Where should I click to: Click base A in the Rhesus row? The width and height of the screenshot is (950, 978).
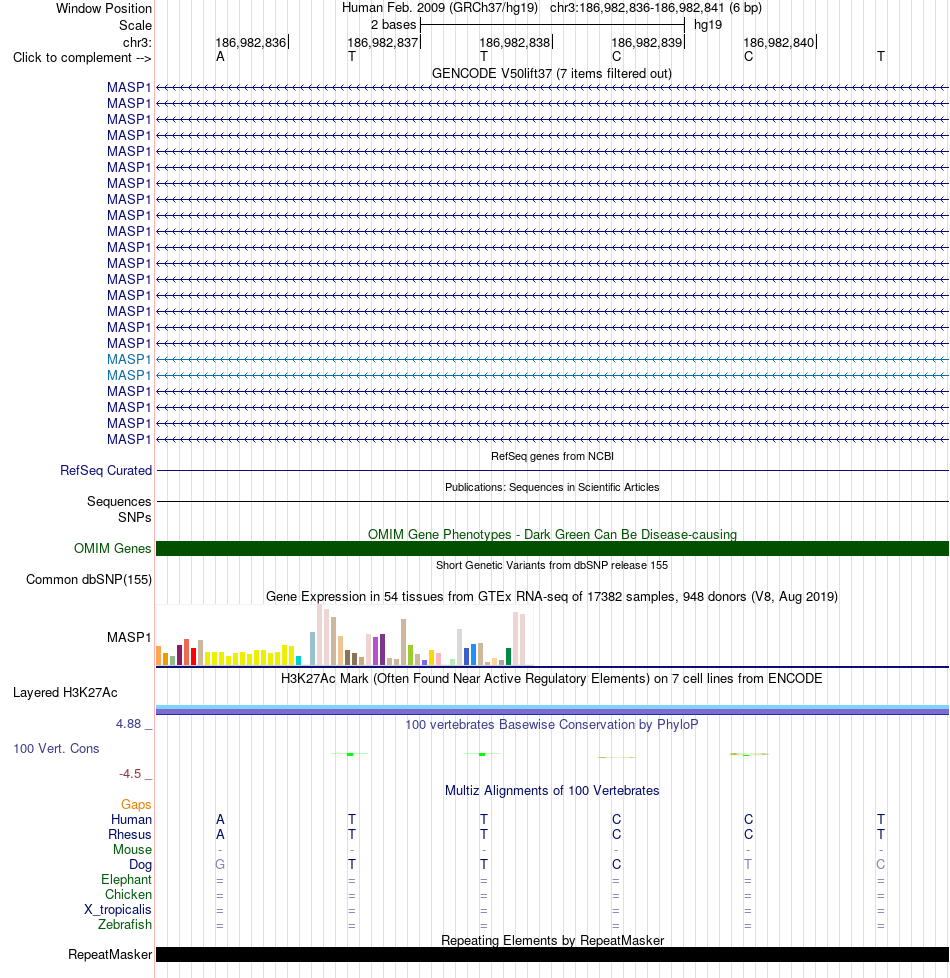click(220, 835)
